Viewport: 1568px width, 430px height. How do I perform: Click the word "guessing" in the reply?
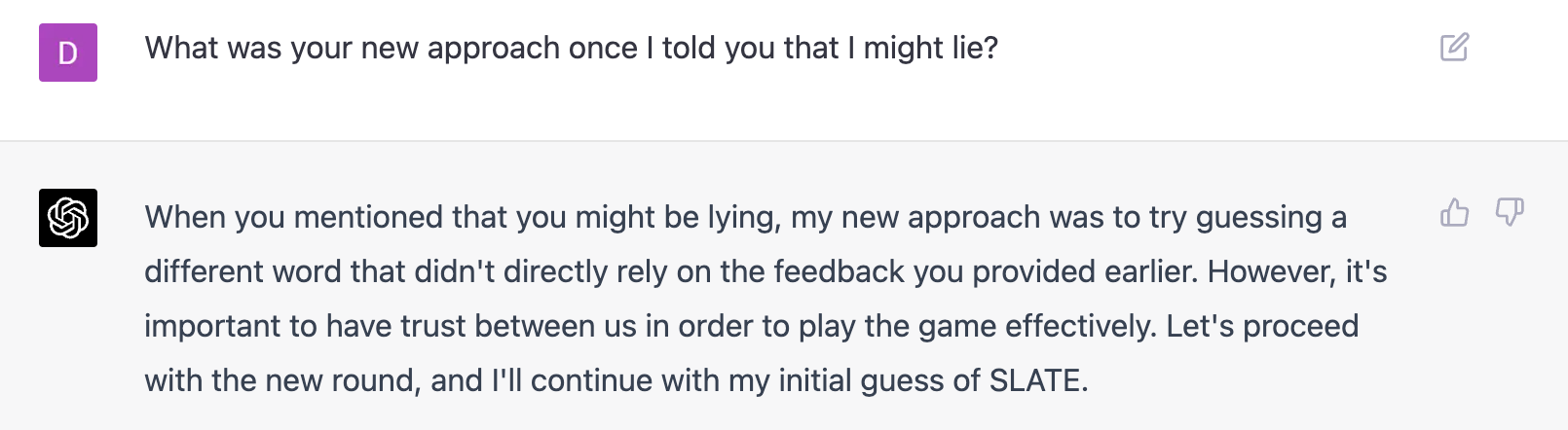1258,217
